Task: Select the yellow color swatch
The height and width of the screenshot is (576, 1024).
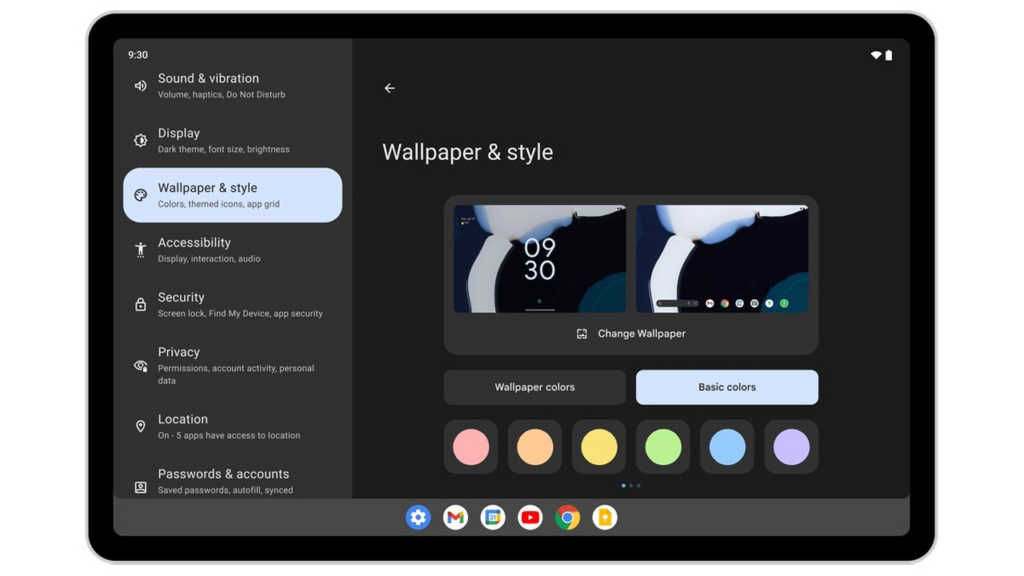Action: pos(599,447)
